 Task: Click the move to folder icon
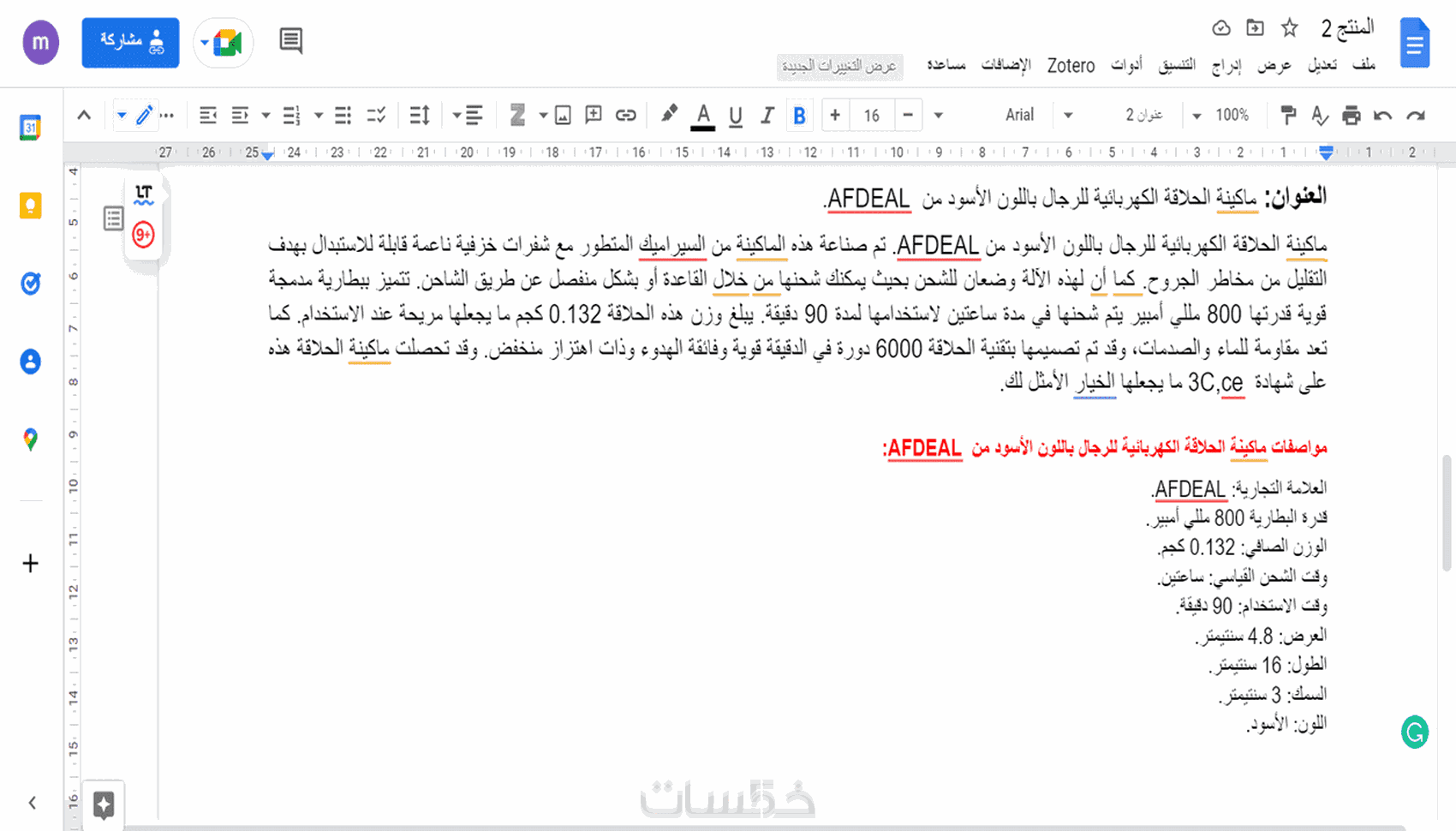pyautogui.click(x=1255, y=28)
